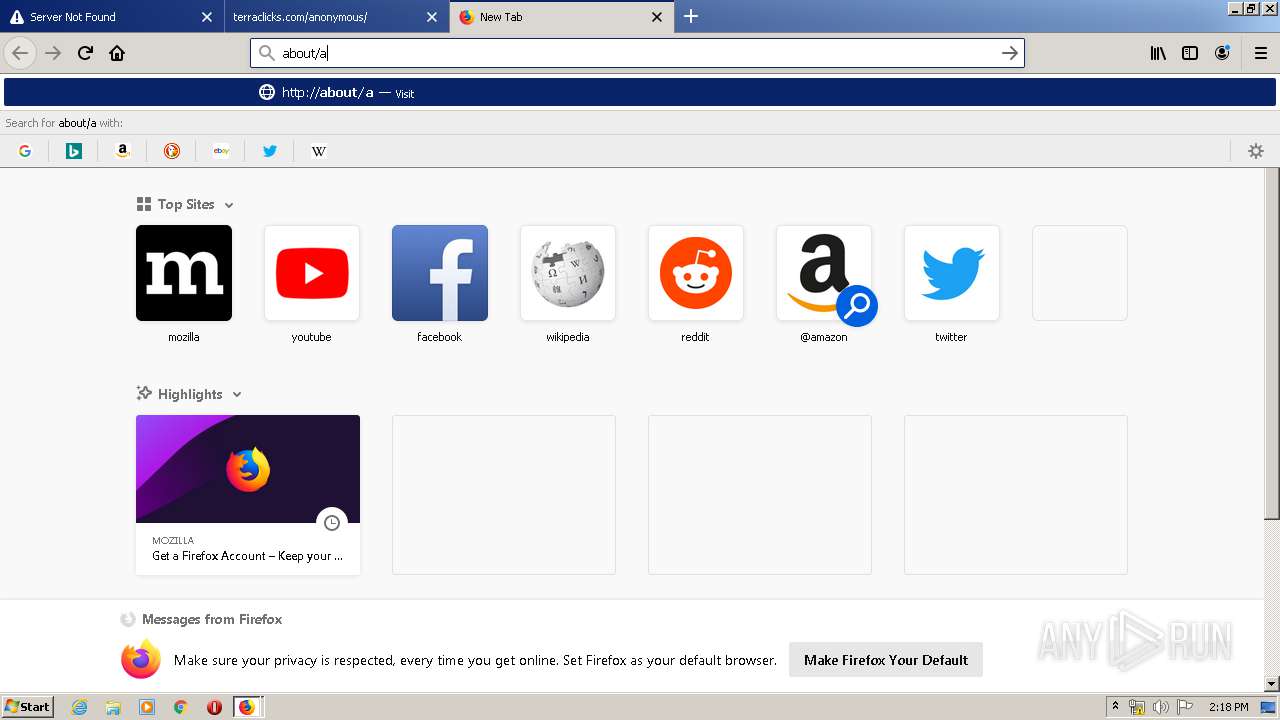
Task: Select the Firefox taskbar button
Action: pyautogui.click(x=247, y=707)
